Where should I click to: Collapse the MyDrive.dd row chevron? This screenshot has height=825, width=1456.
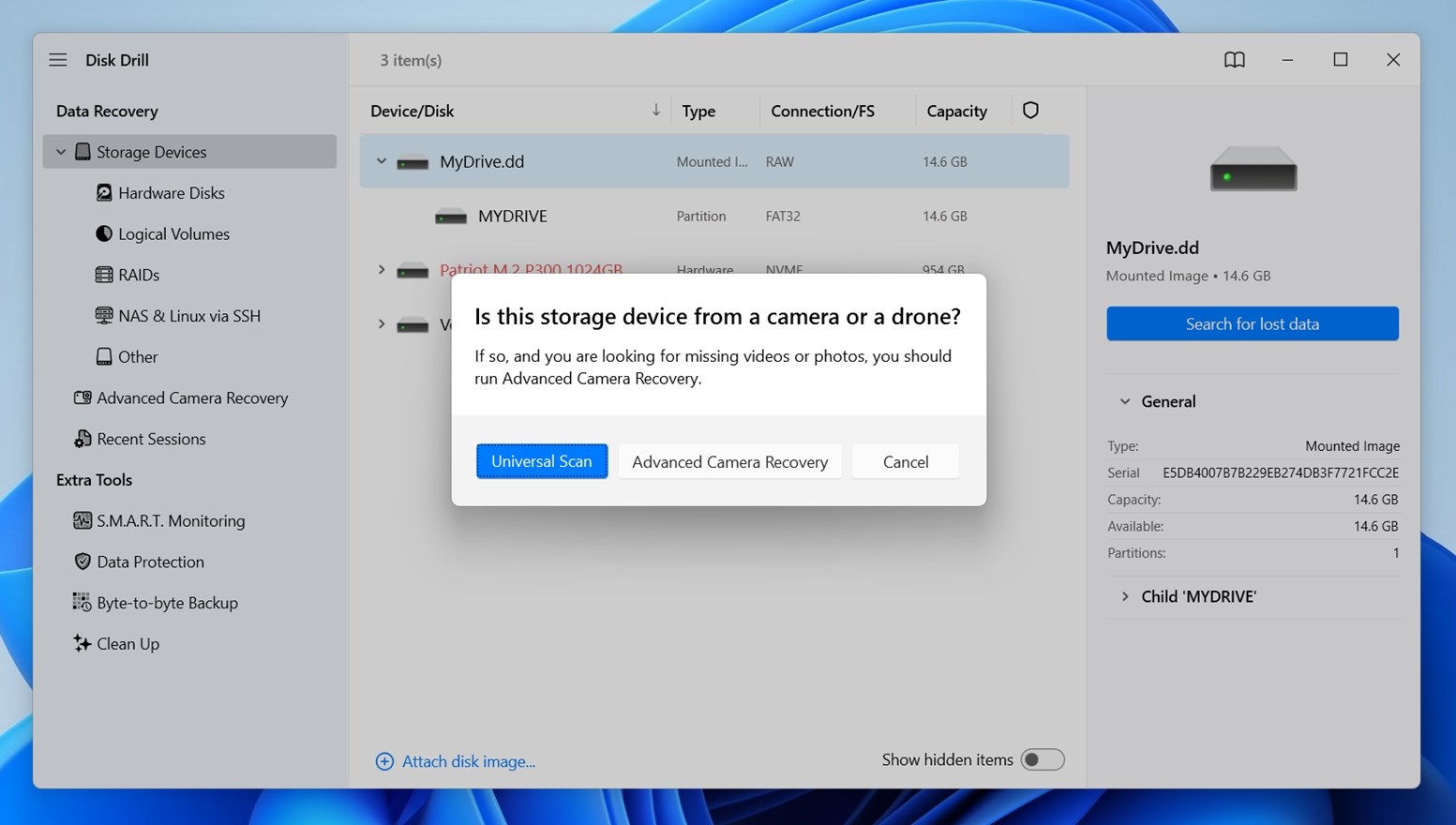coord(382,161)
